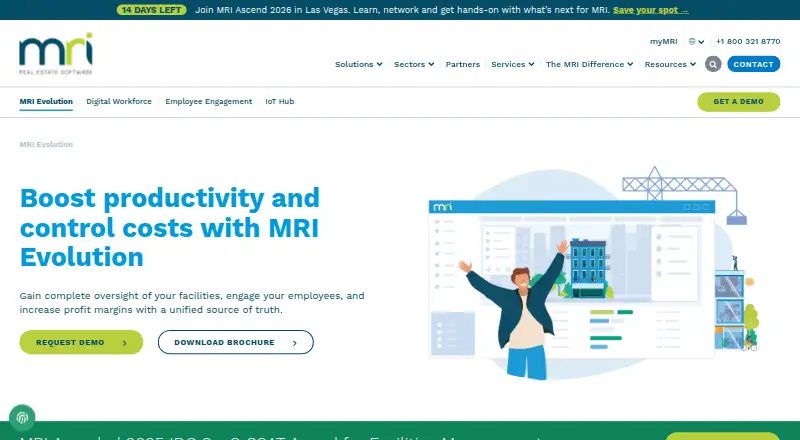The height and width of the screenshot is (440, 800).
Task: Follow the Save your spot link
Action: click(x=651, y=10)
